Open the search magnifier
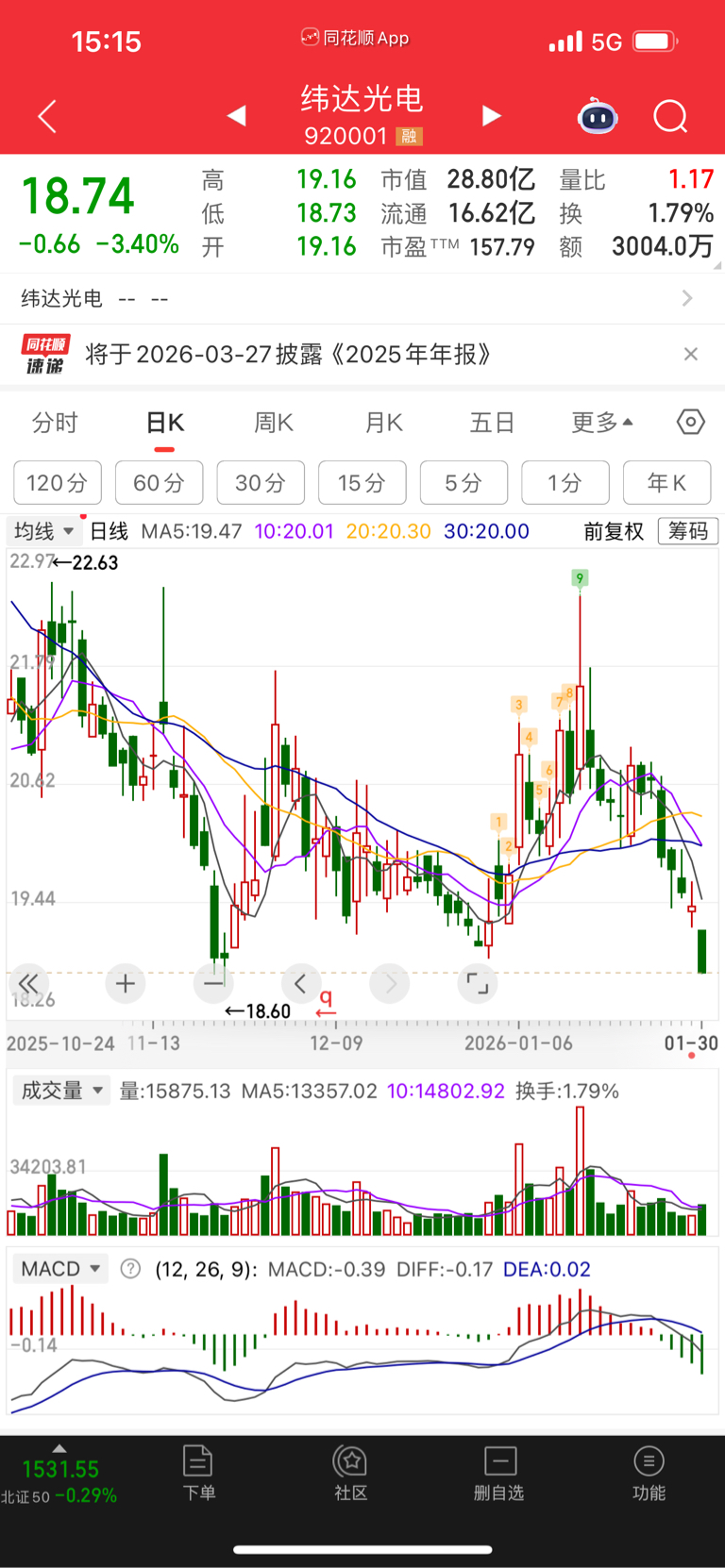Image resolution: width=725 pixels, height=1568 pixels. (x=670, y=117)
